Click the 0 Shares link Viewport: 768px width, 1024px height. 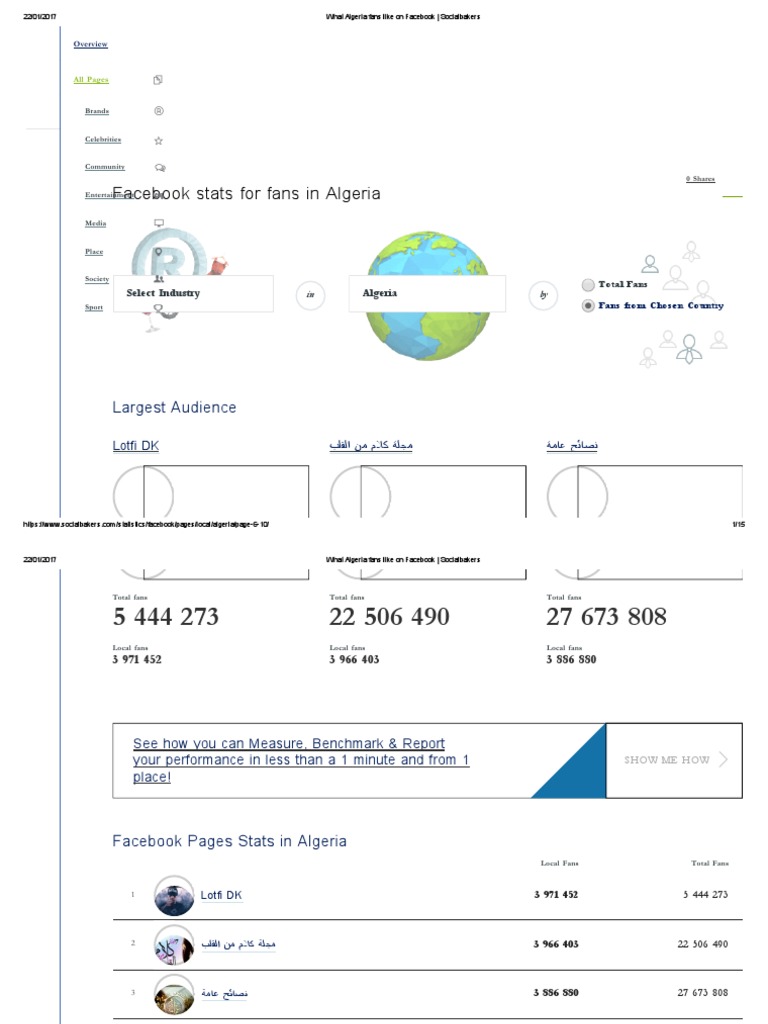pyautogui.click(x=700, y=179)
